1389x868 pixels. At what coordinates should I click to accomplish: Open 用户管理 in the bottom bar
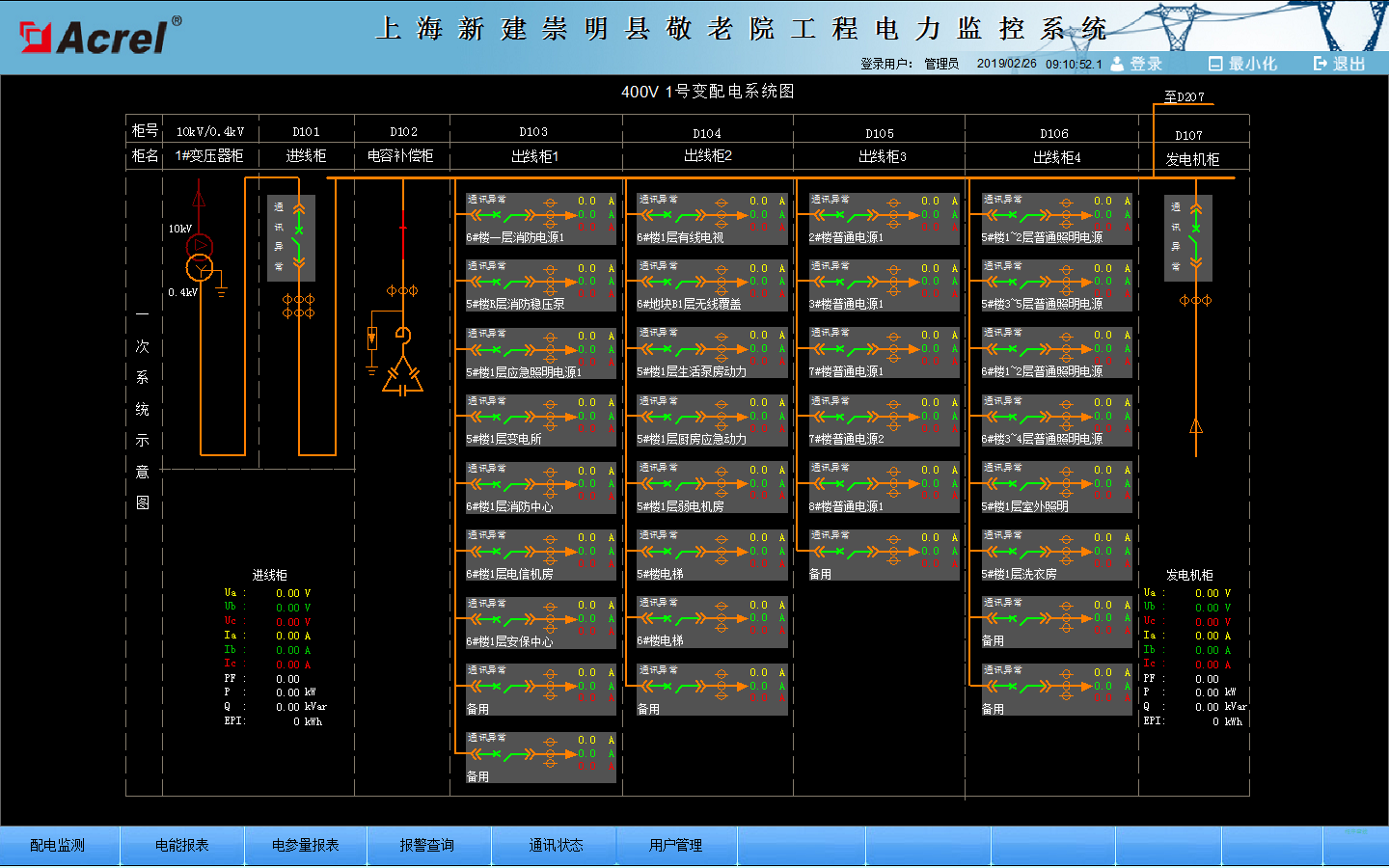[675, 846]
